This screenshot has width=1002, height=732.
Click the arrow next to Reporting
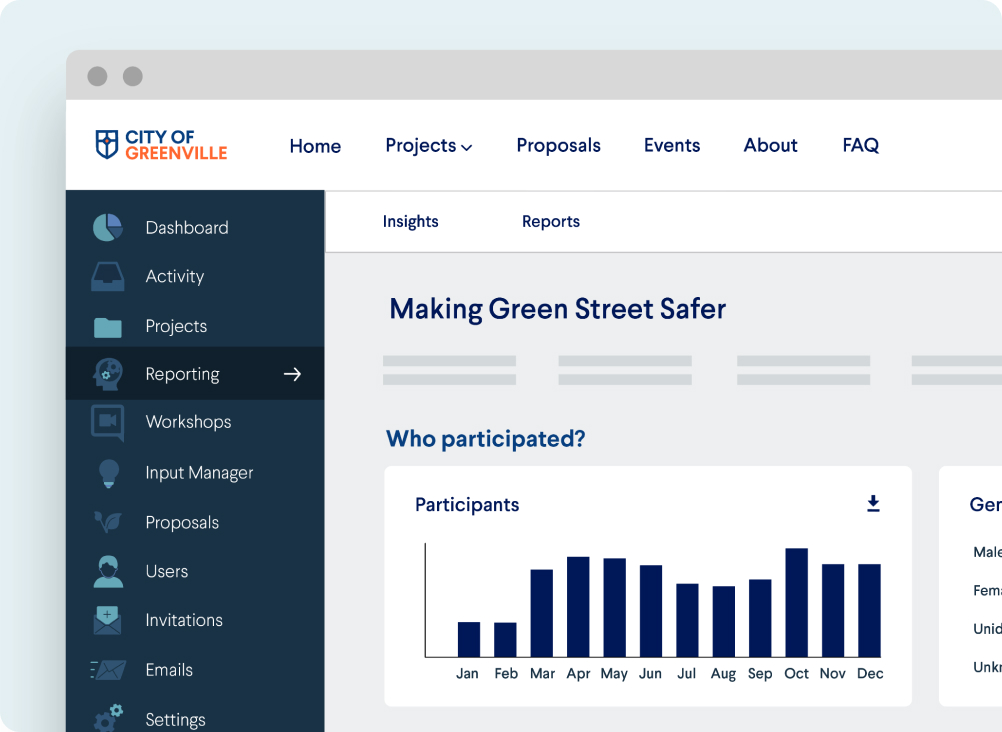click(x=292, y=374)
